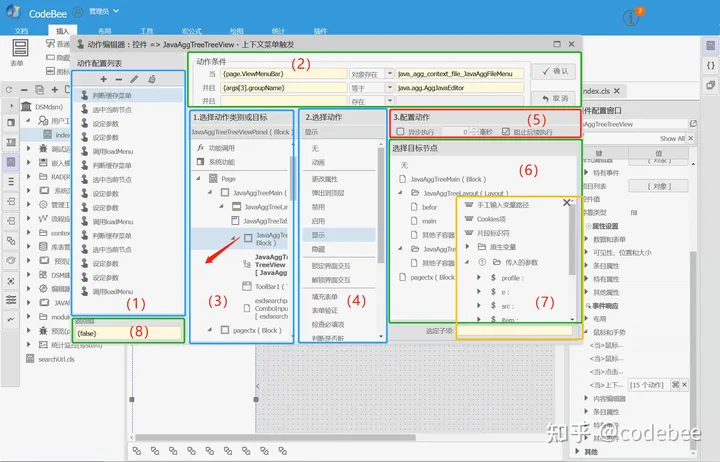This screenshot has height=462, width=720.
Task: Click the stacked windows icon on right sidebar
Action: click(x=710, y=85)
